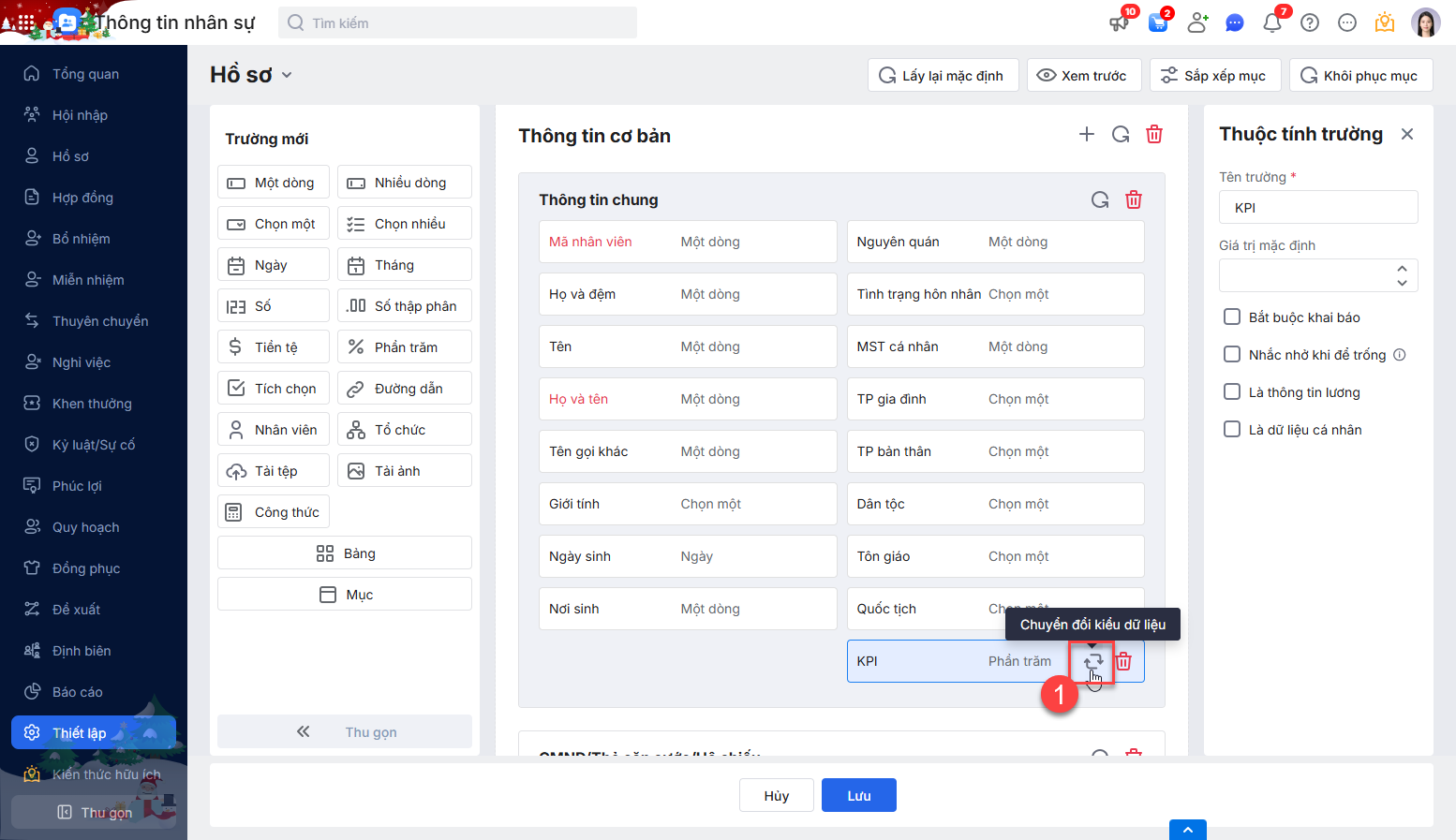Add a Công thức formula field

274,511
